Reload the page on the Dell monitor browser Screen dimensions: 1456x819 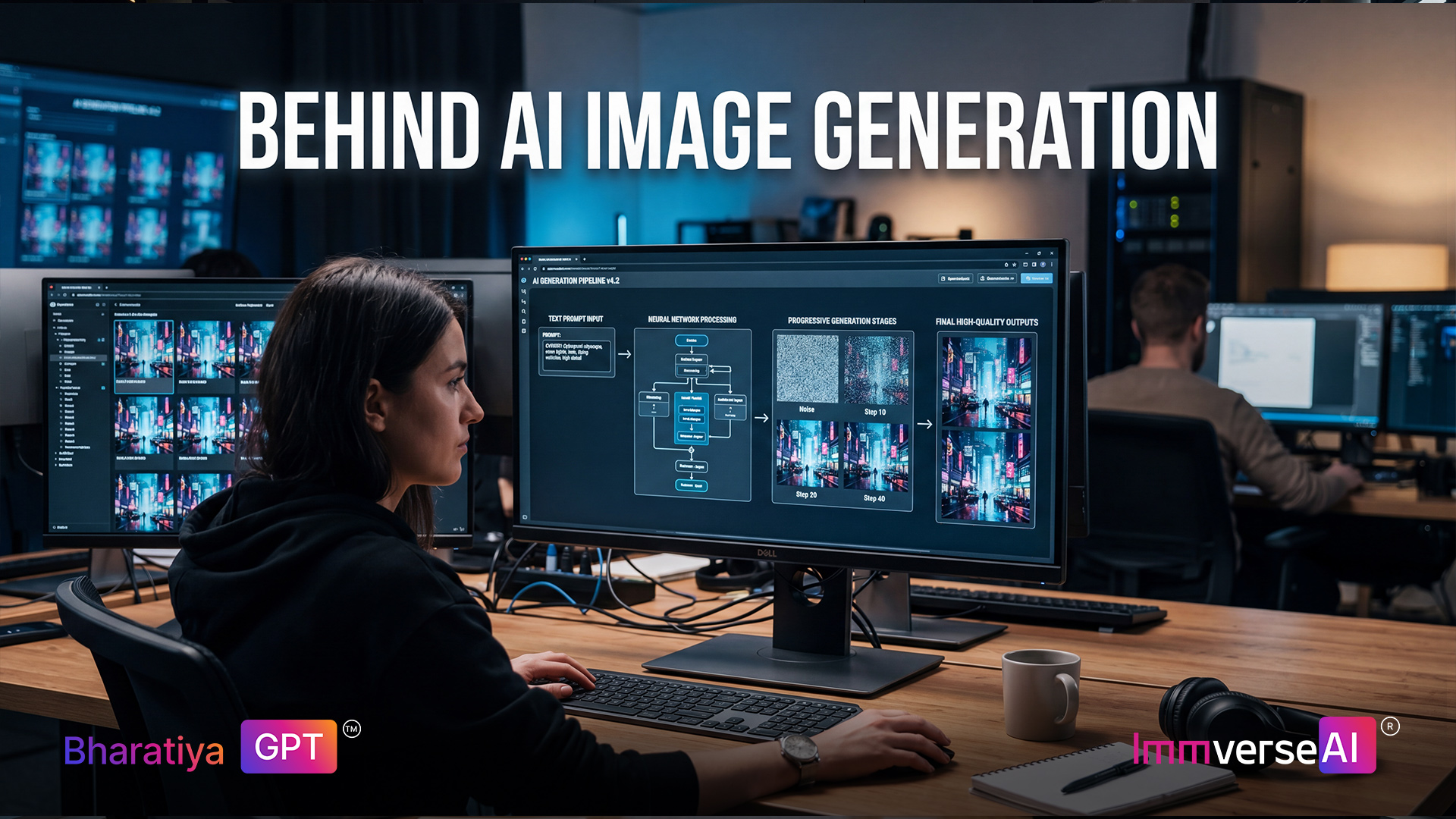(x=535, y=268)
